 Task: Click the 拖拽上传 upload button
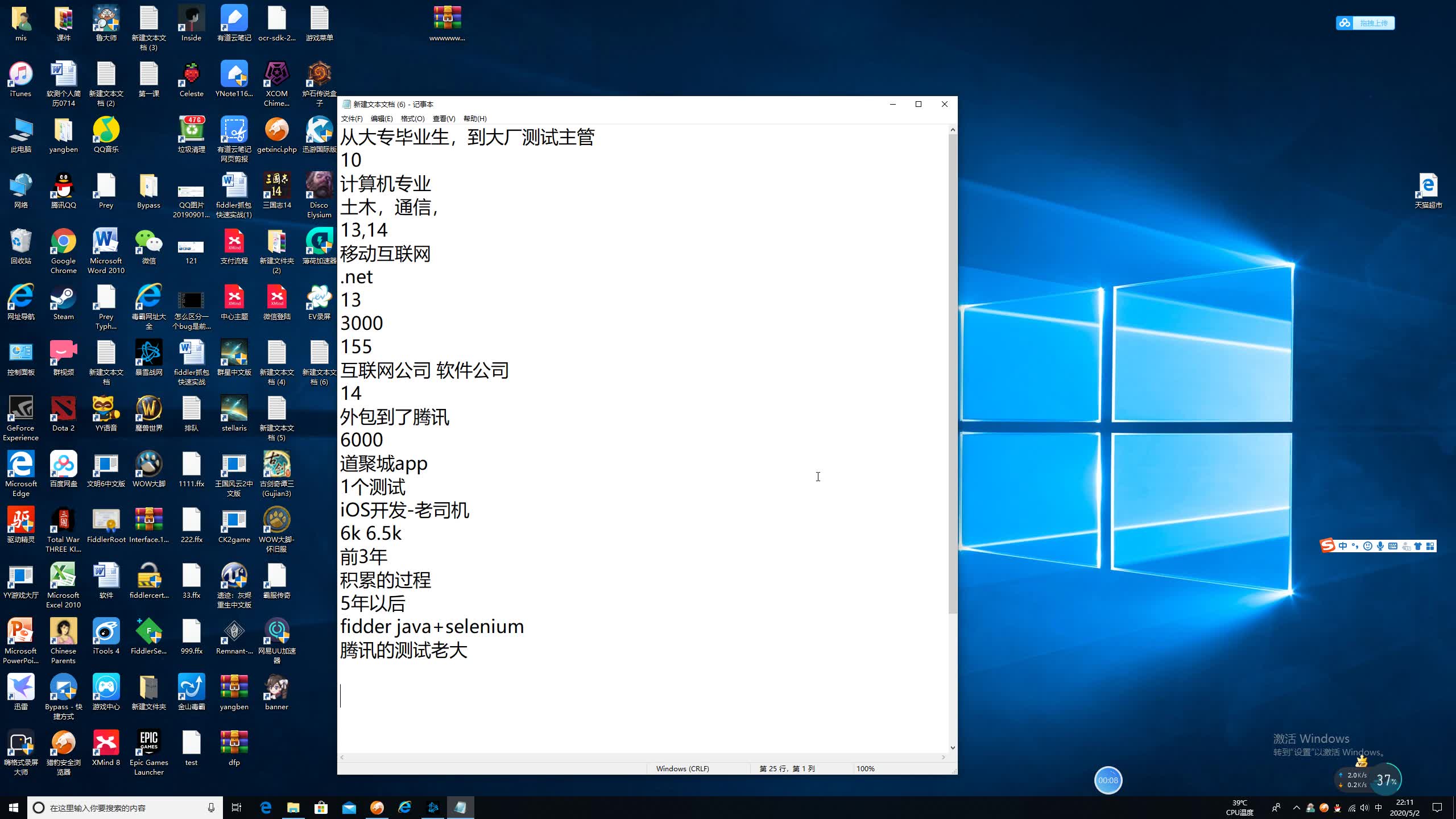(x=1365, y=23)
